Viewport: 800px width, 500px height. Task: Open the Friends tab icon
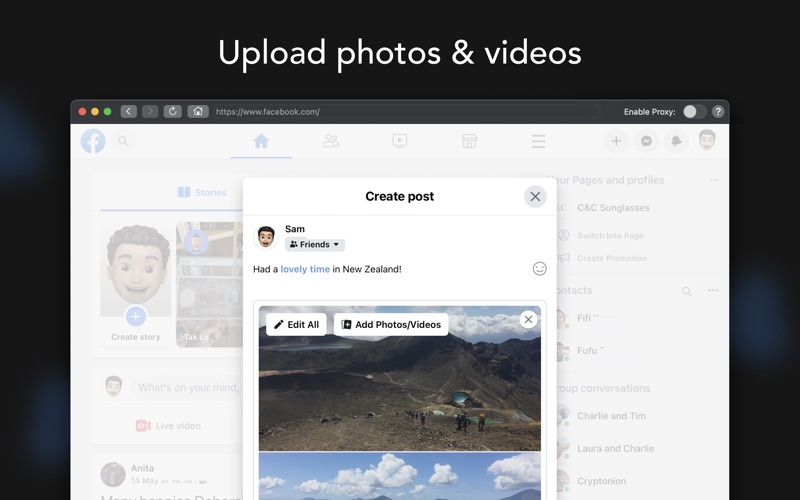(x=331, y=141)
